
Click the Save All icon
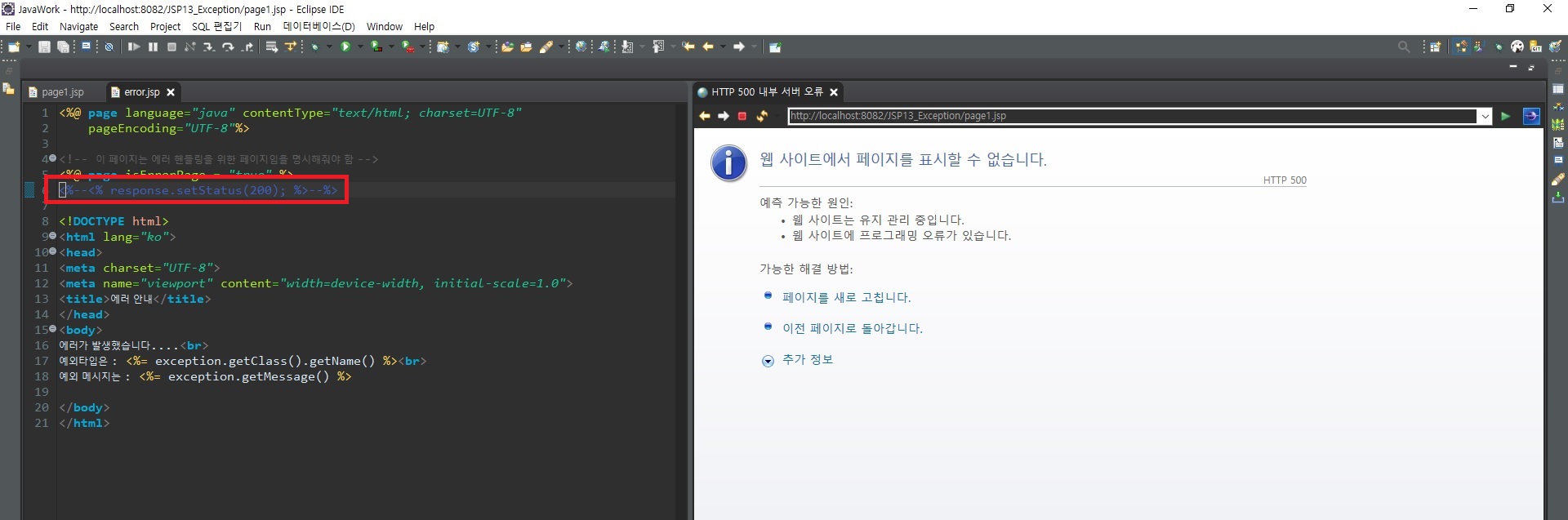click(63, 47)
